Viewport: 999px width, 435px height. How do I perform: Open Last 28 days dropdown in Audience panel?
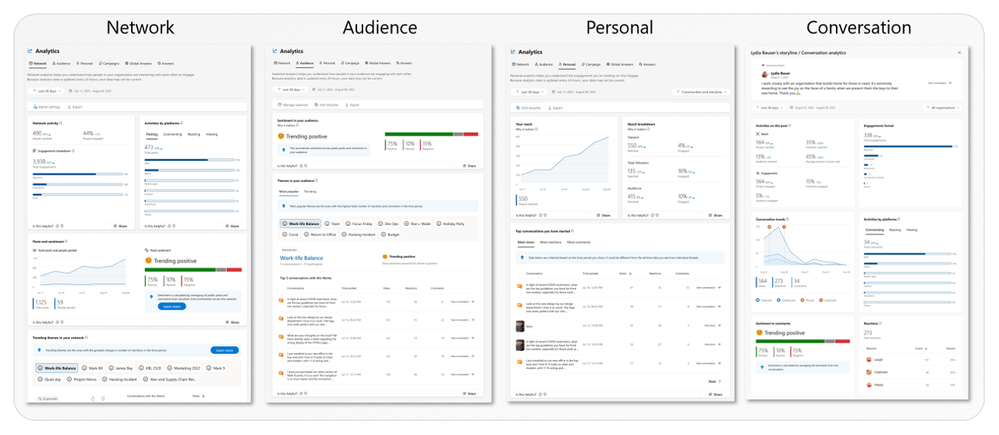pos(291,89)
